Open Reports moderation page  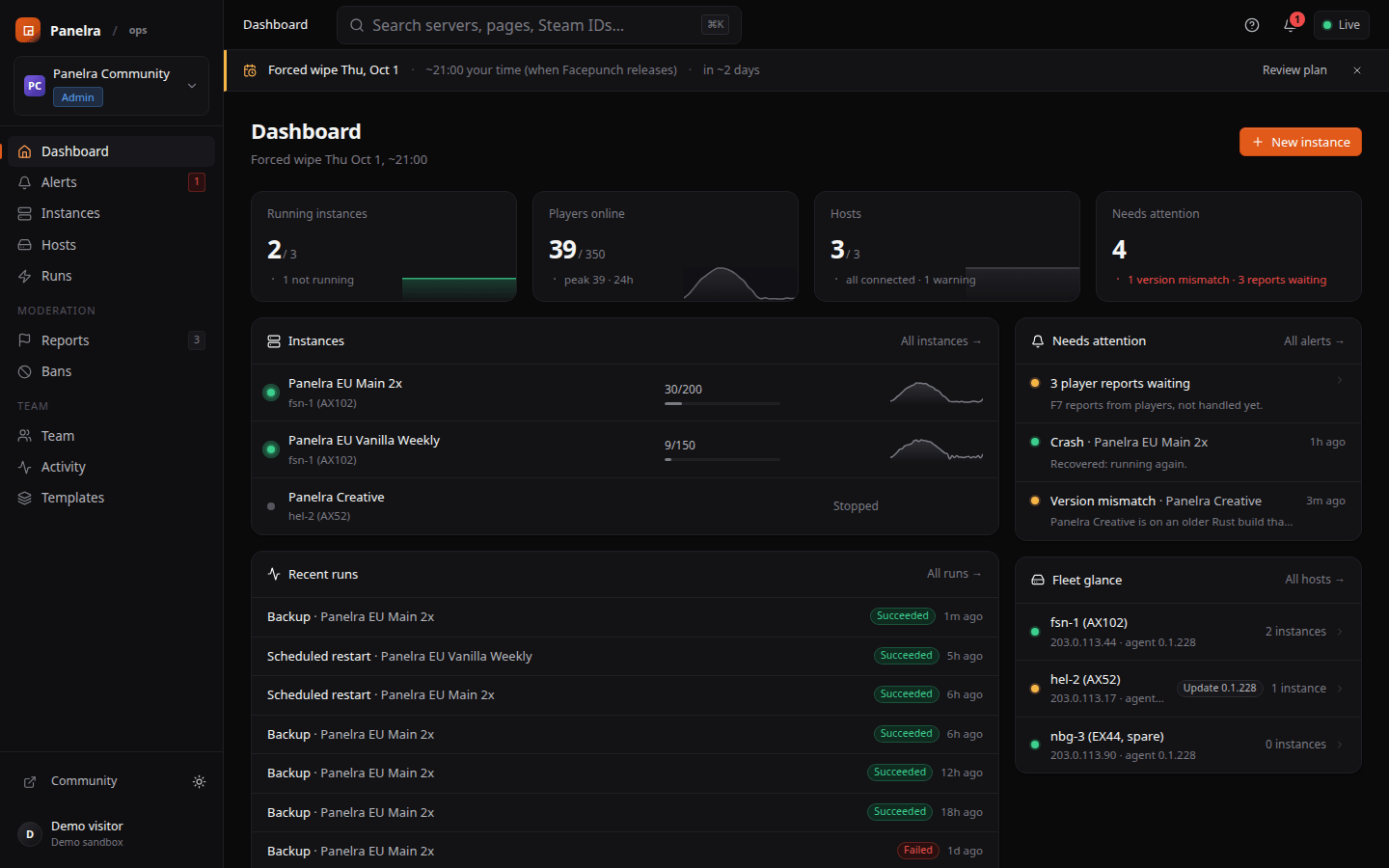point(112,340)
